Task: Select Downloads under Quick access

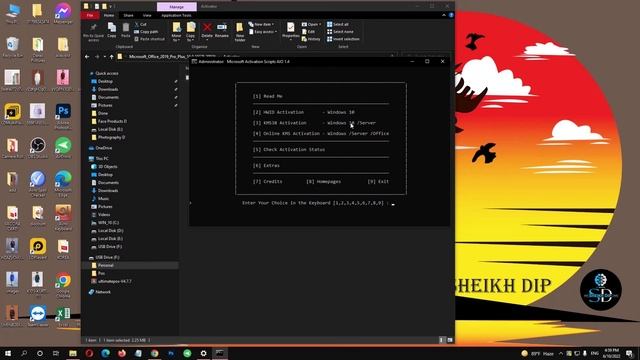Action: [x=108, y=89]
